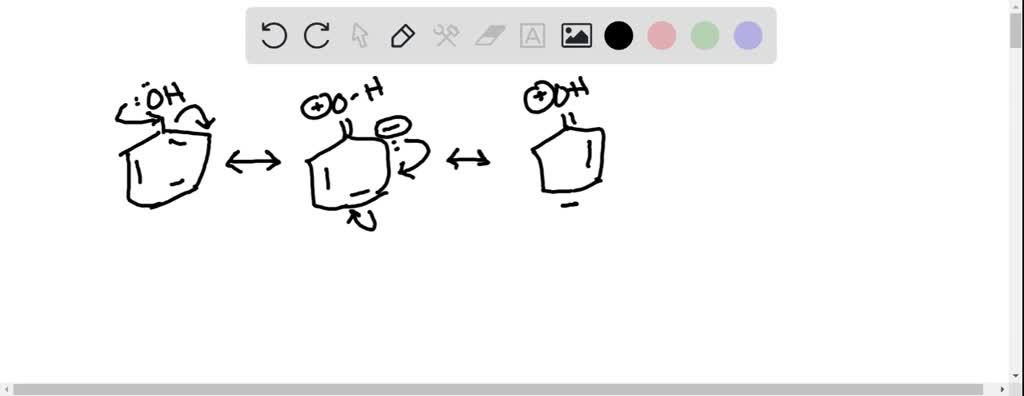Pick the pink color swatch
1024x396 pixels.
tap(662, 35)
